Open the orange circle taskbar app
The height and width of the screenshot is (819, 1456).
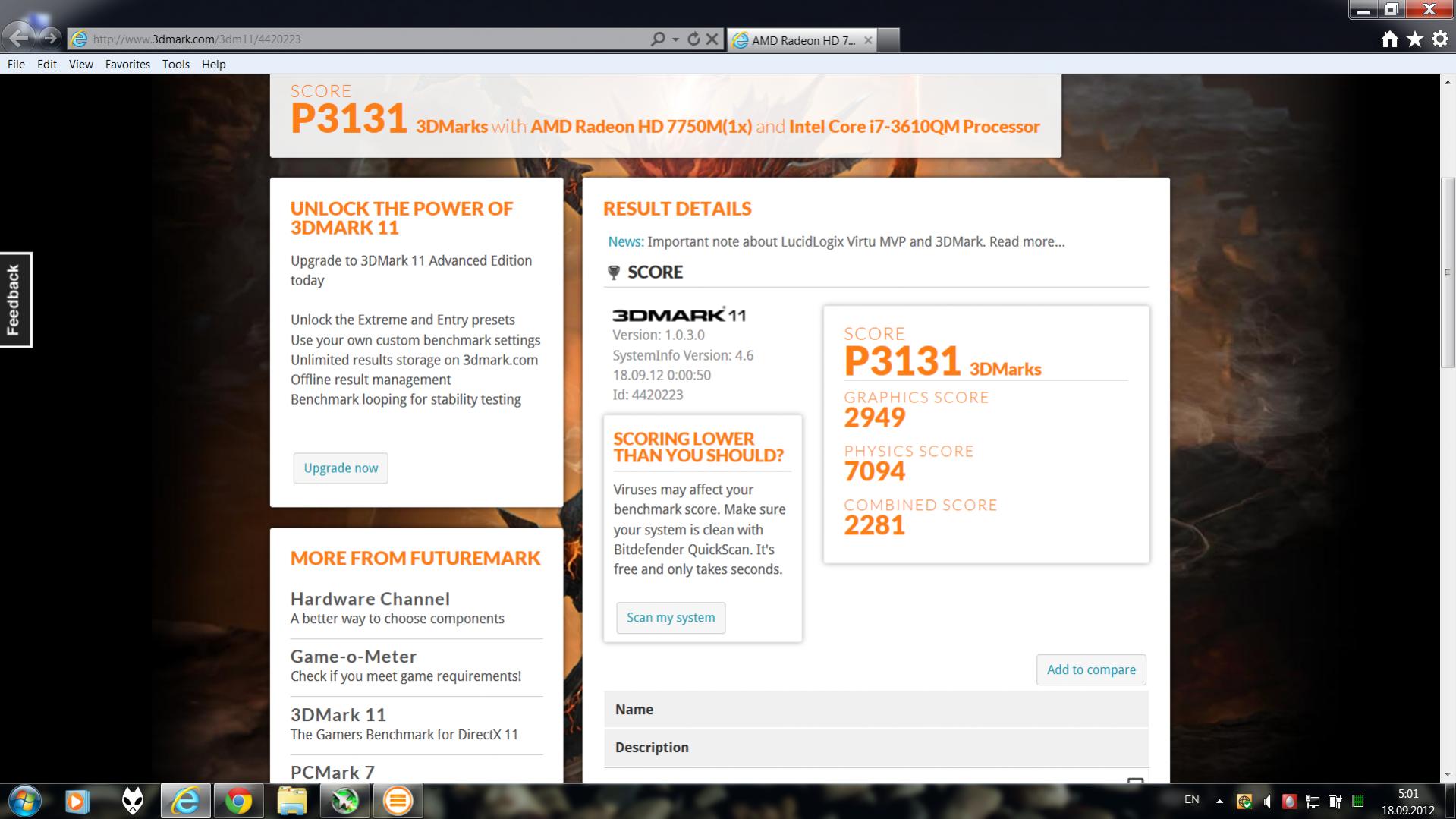point(398,801)
